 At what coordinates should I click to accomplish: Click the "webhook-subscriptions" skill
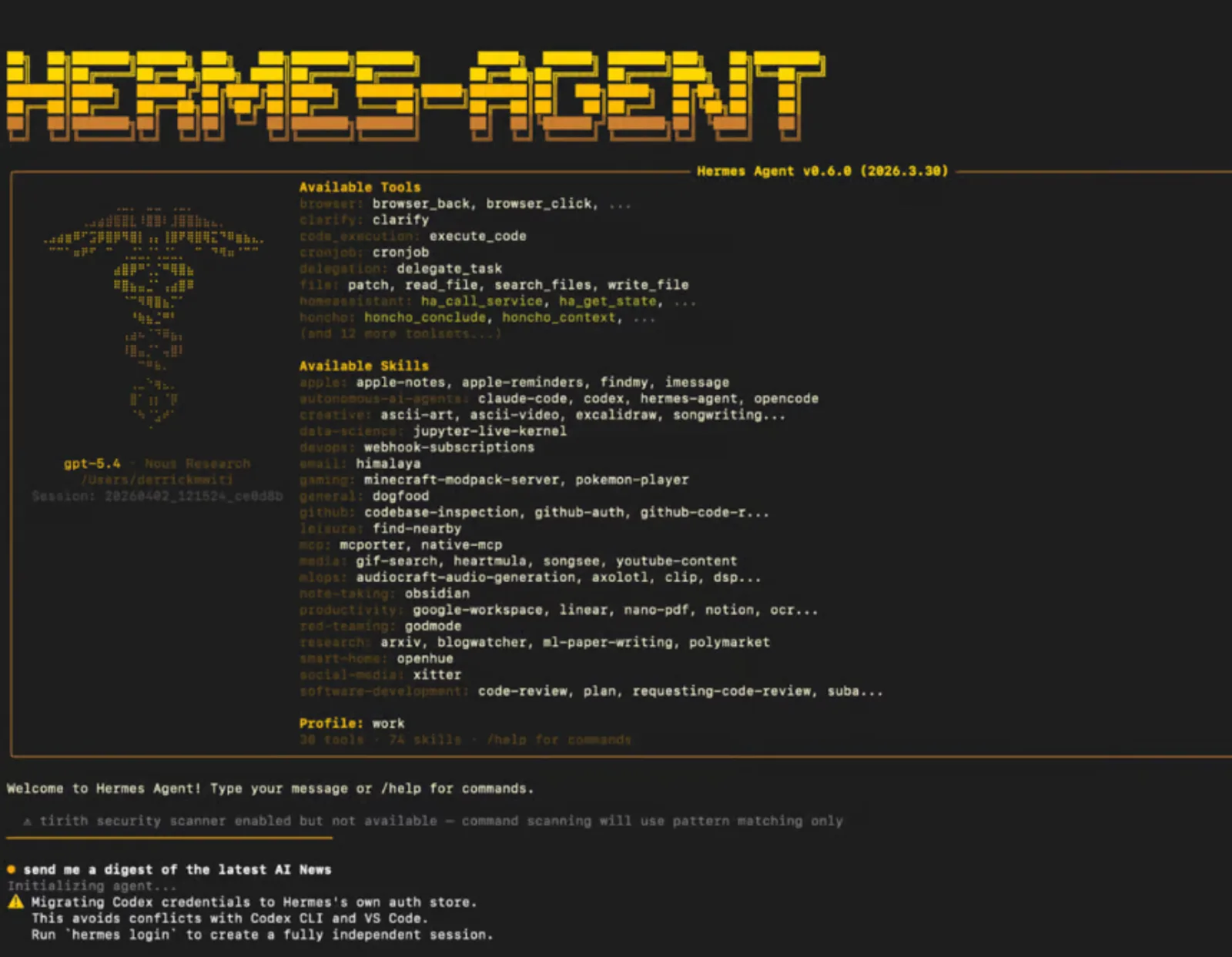449,447
